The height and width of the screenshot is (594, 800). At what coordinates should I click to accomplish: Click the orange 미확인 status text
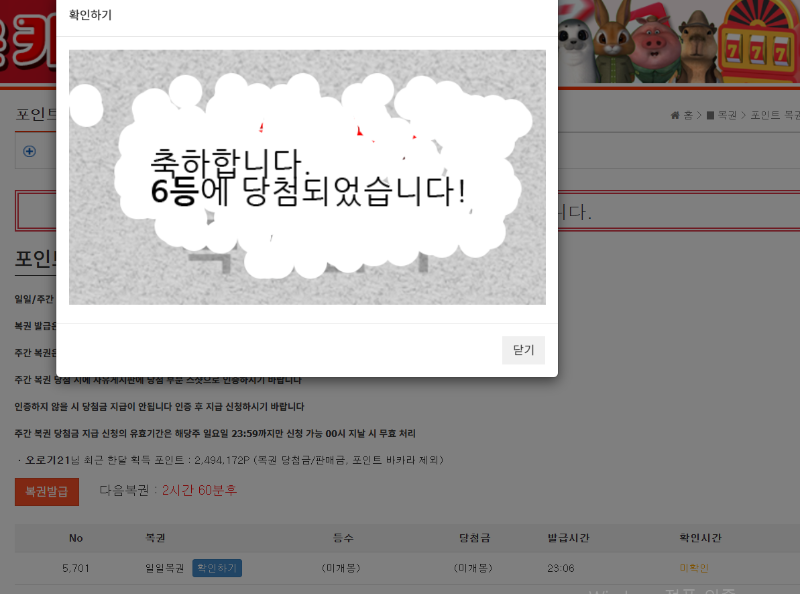point(693,568)
